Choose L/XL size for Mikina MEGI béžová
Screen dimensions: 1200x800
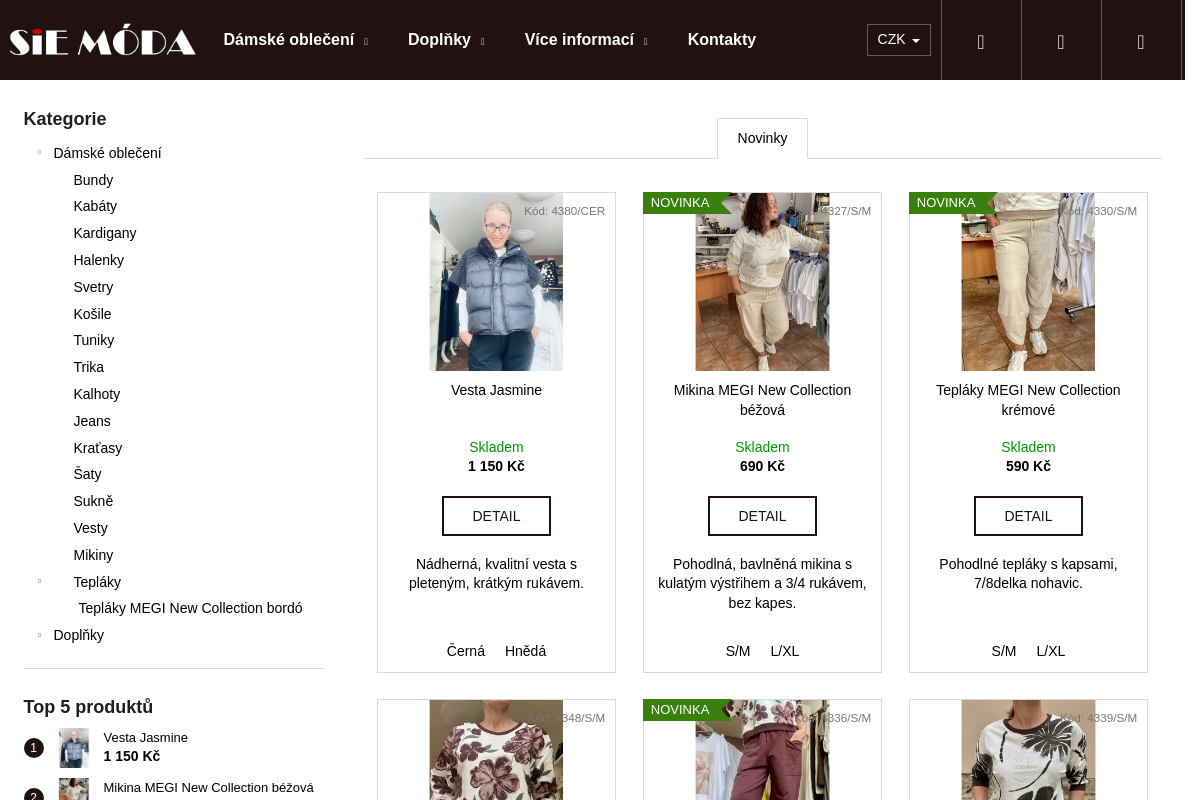pyautogui.click(x=785, y=651)
